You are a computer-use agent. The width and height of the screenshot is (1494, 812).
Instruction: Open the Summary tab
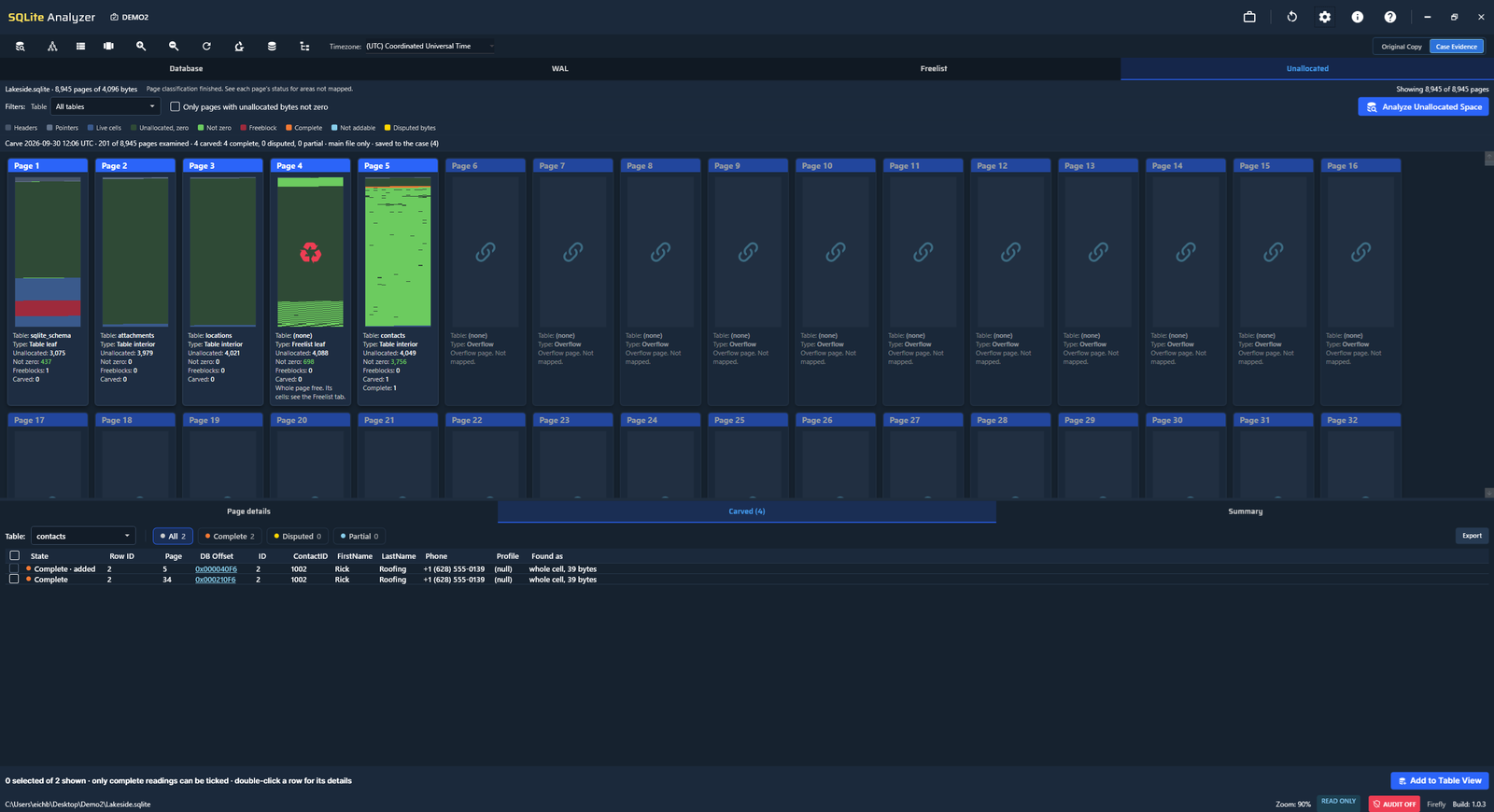pos(1245,511)
